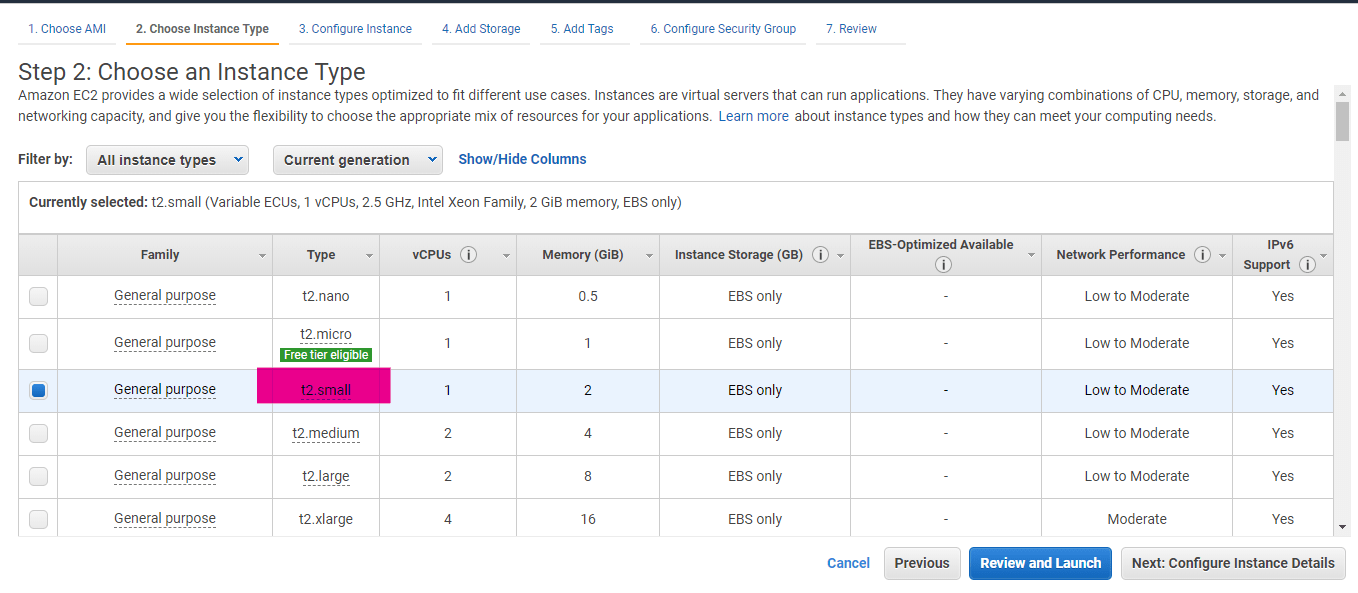Go to 6. Configure Security Group step

[723, 29]
